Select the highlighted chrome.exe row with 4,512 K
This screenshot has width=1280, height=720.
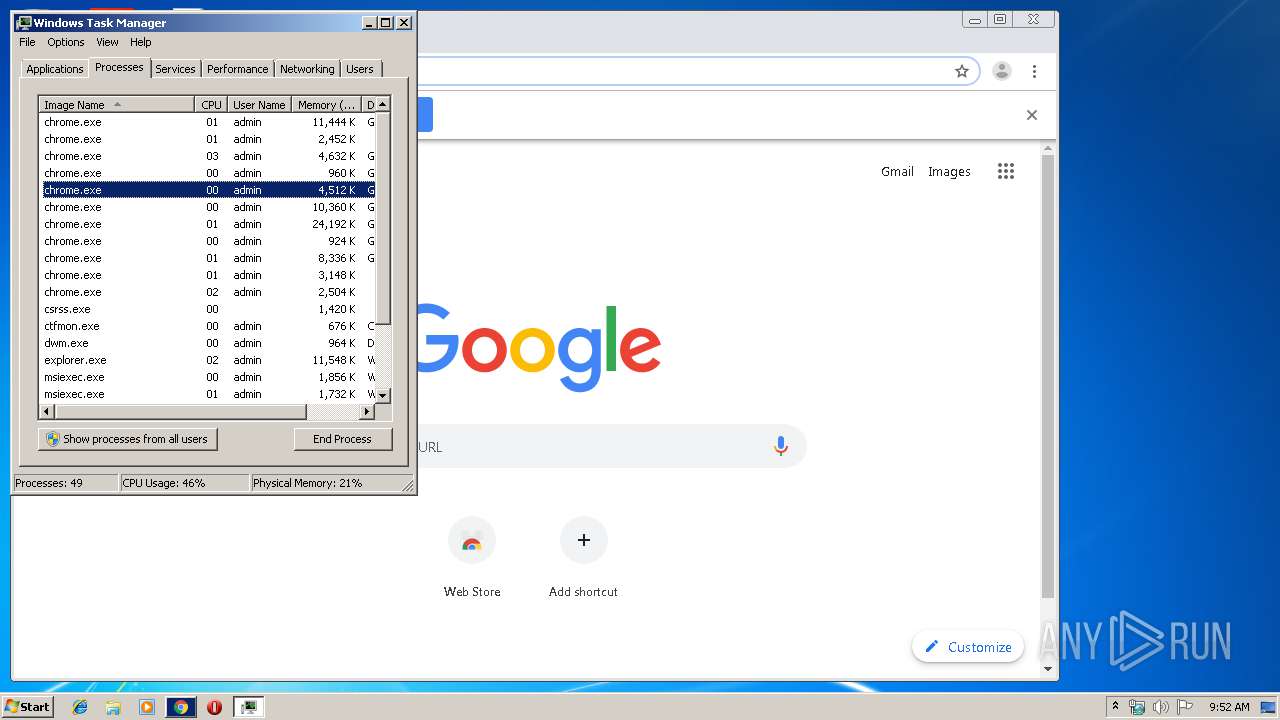pyautogui.click(x=207, y=190)
